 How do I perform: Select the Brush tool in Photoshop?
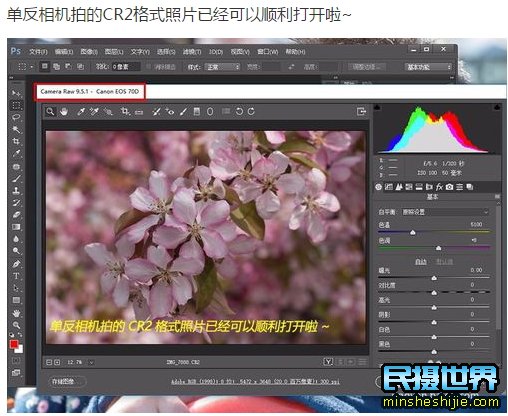coord(16,178)
